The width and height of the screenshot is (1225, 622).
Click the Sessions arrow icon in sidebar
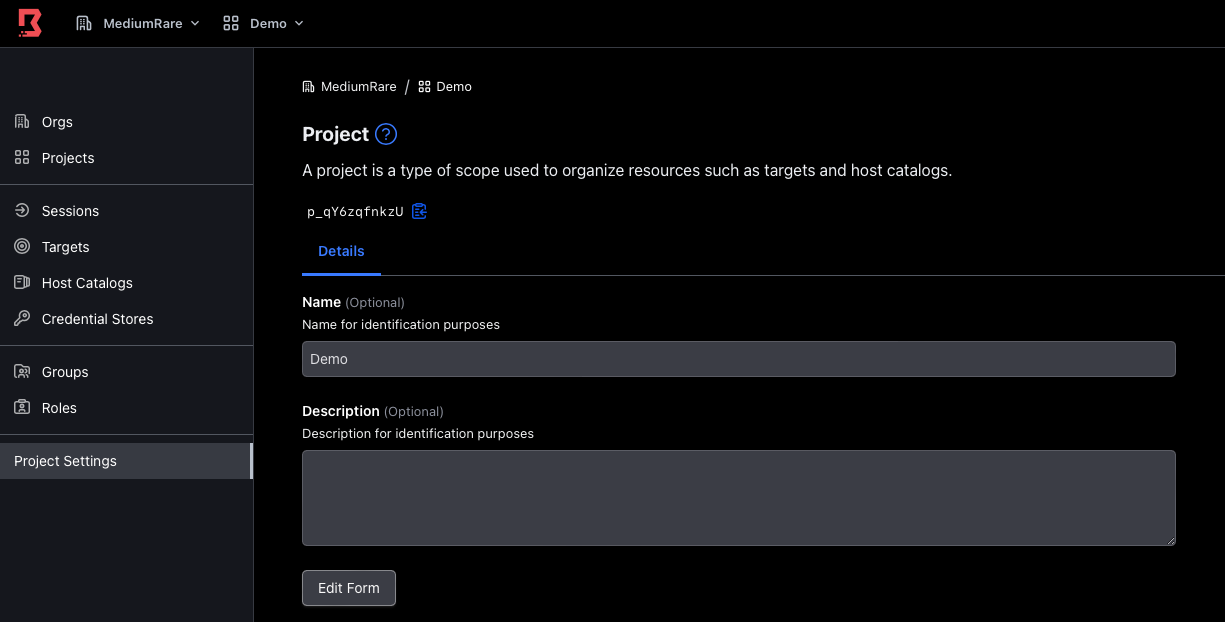22,211
